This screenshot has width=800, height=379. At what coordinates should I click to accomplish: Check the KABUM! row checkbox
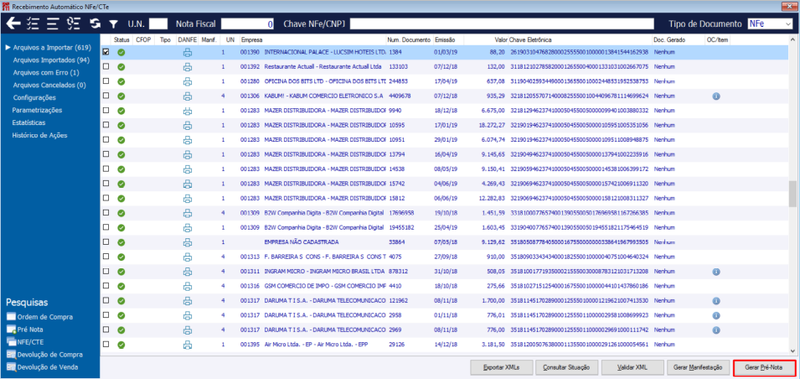[106, 96]
